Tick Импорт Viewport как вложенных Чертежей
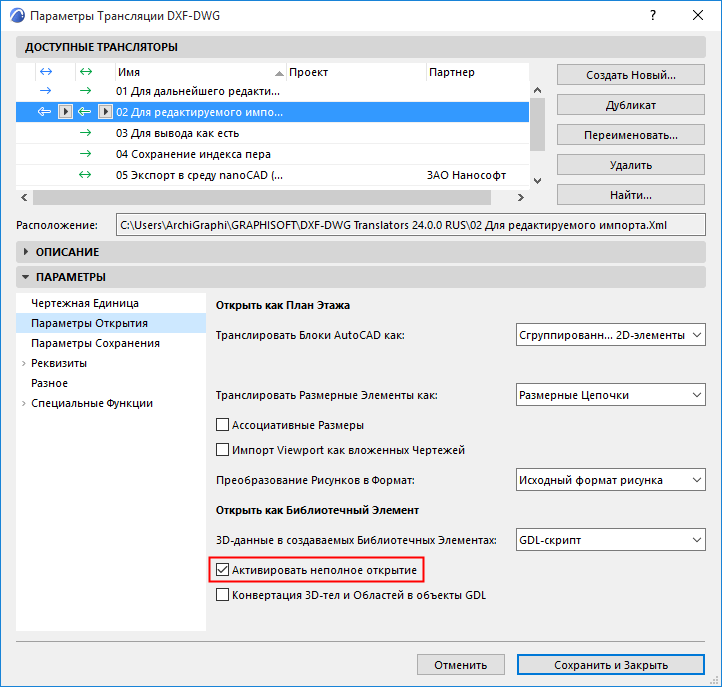 click(x=222, y=449)
